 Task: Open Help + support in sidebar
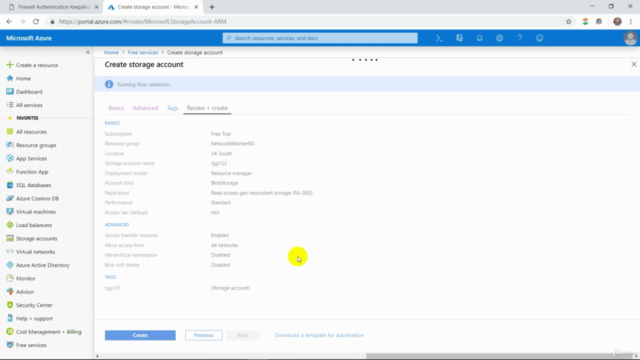click(x=34, y=318)
